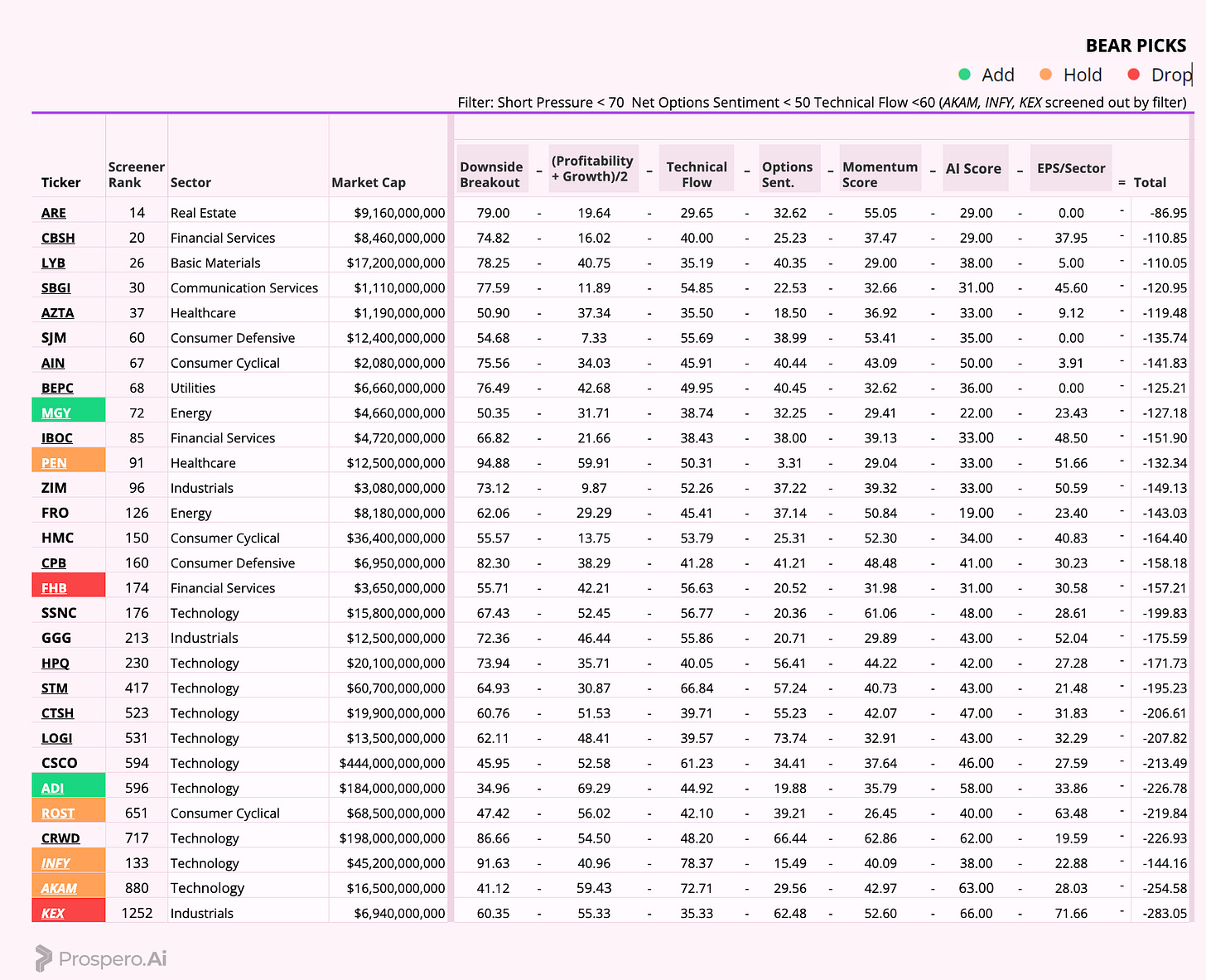Open the SBGI ticker link
This screenshot has height=980, width=1206.
(56, 287)
